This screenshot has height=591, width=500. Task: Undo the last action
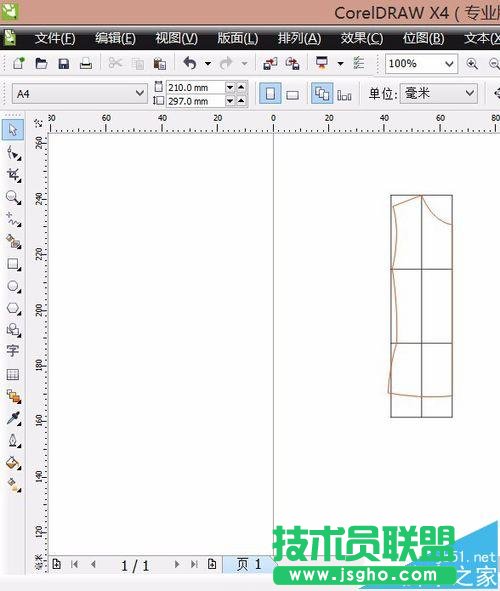(x=190, y=63)
